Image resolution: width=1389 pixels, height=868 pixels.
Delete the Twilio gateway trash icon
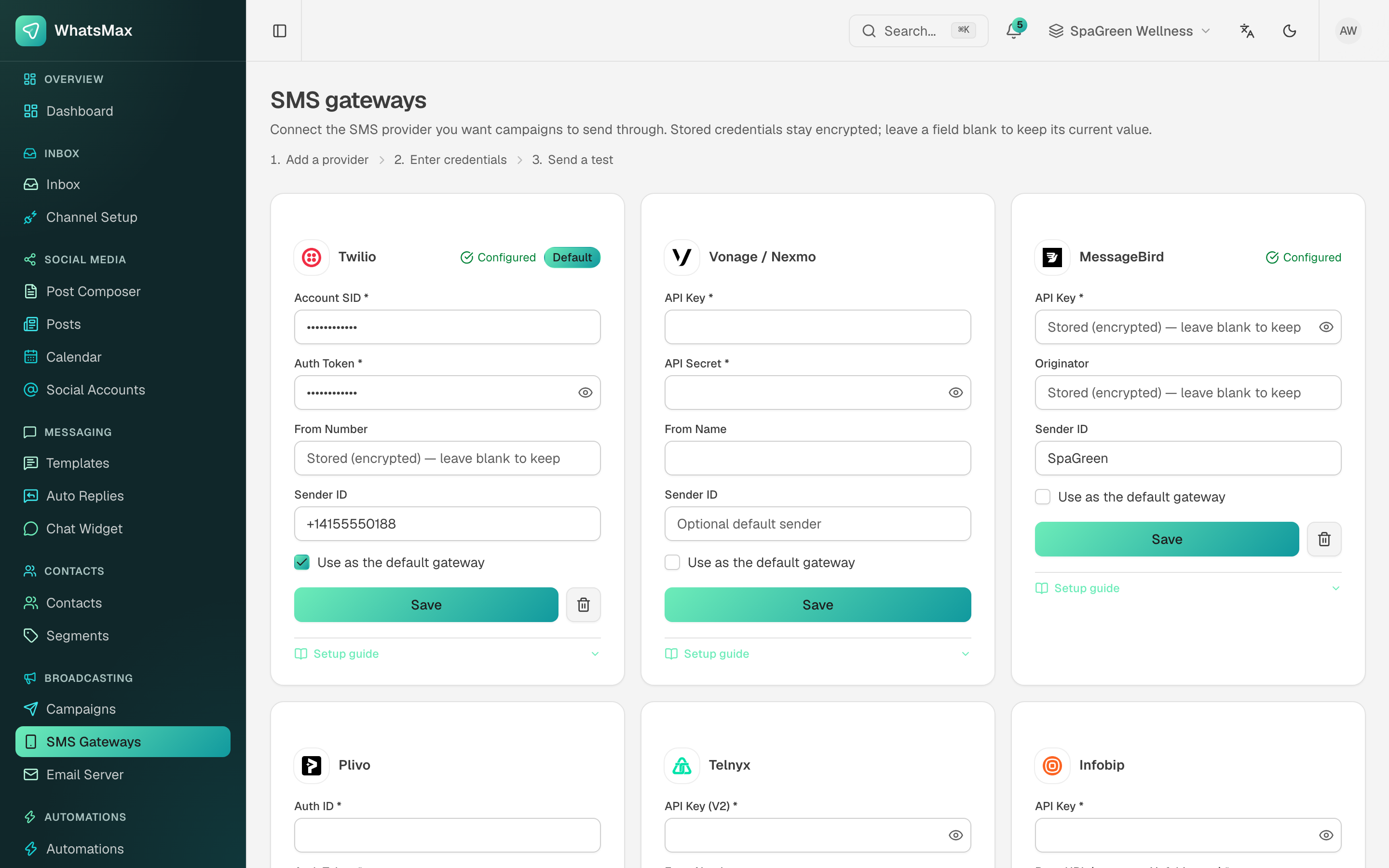click(x=583, y=605)
